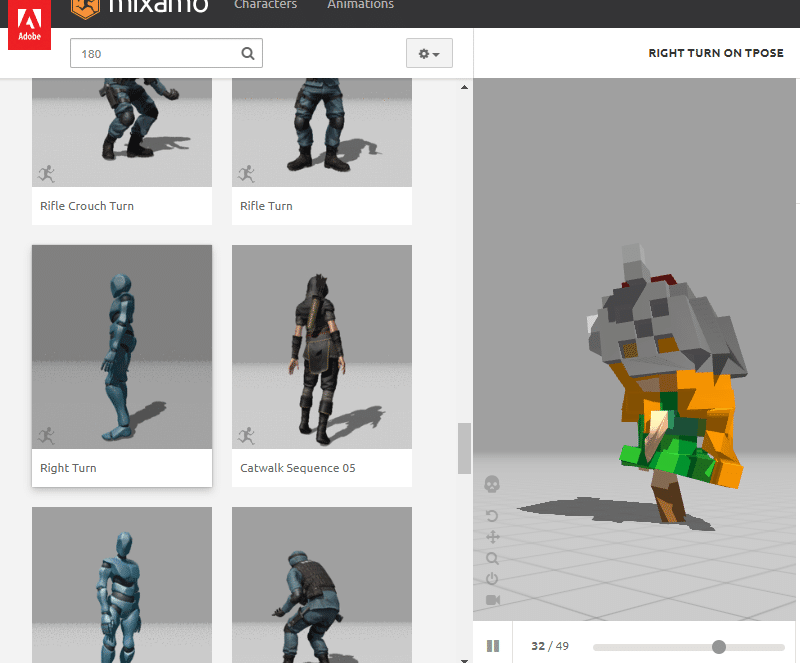Click running-man icon on Right Turn card
Viewport: 800px width, 663px height.
[x=46, y=435]
